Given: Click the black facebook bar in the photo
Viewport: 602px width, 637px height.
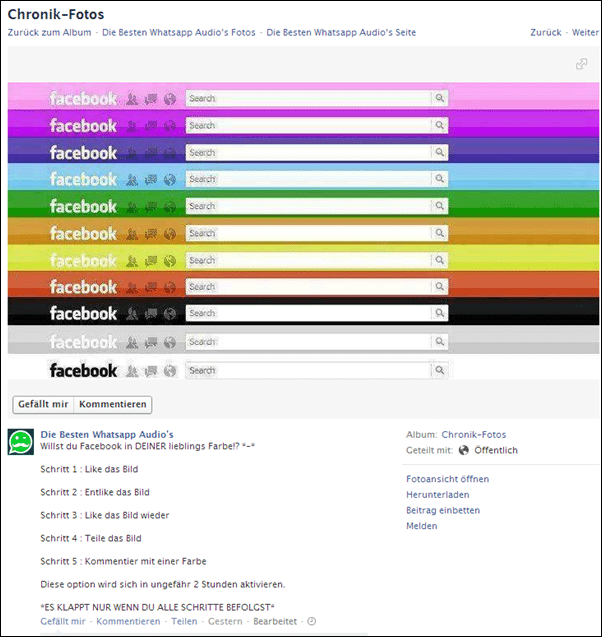Looking at the screenshot, I should 303,312.
